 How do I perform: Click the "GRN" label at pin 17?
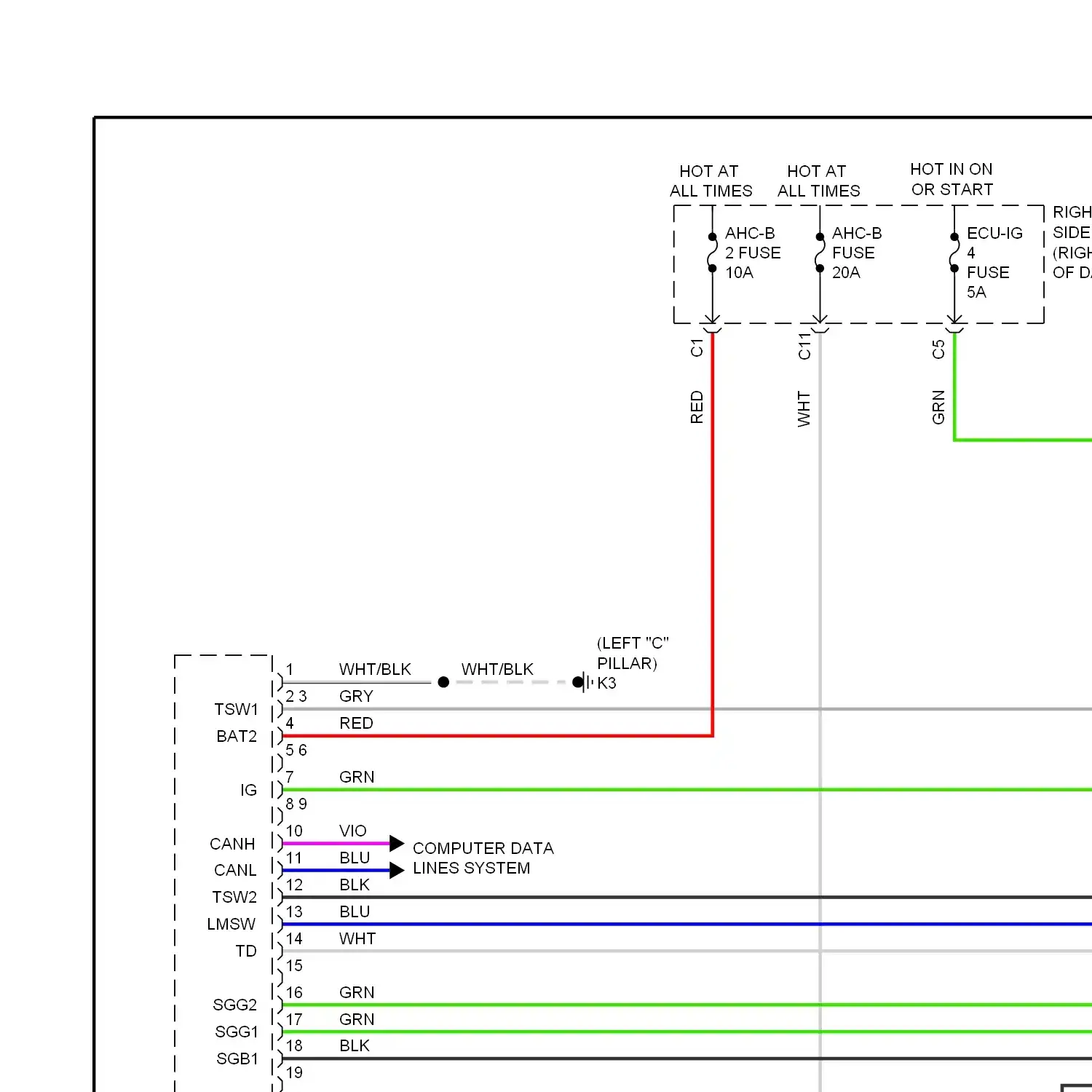357,1019
